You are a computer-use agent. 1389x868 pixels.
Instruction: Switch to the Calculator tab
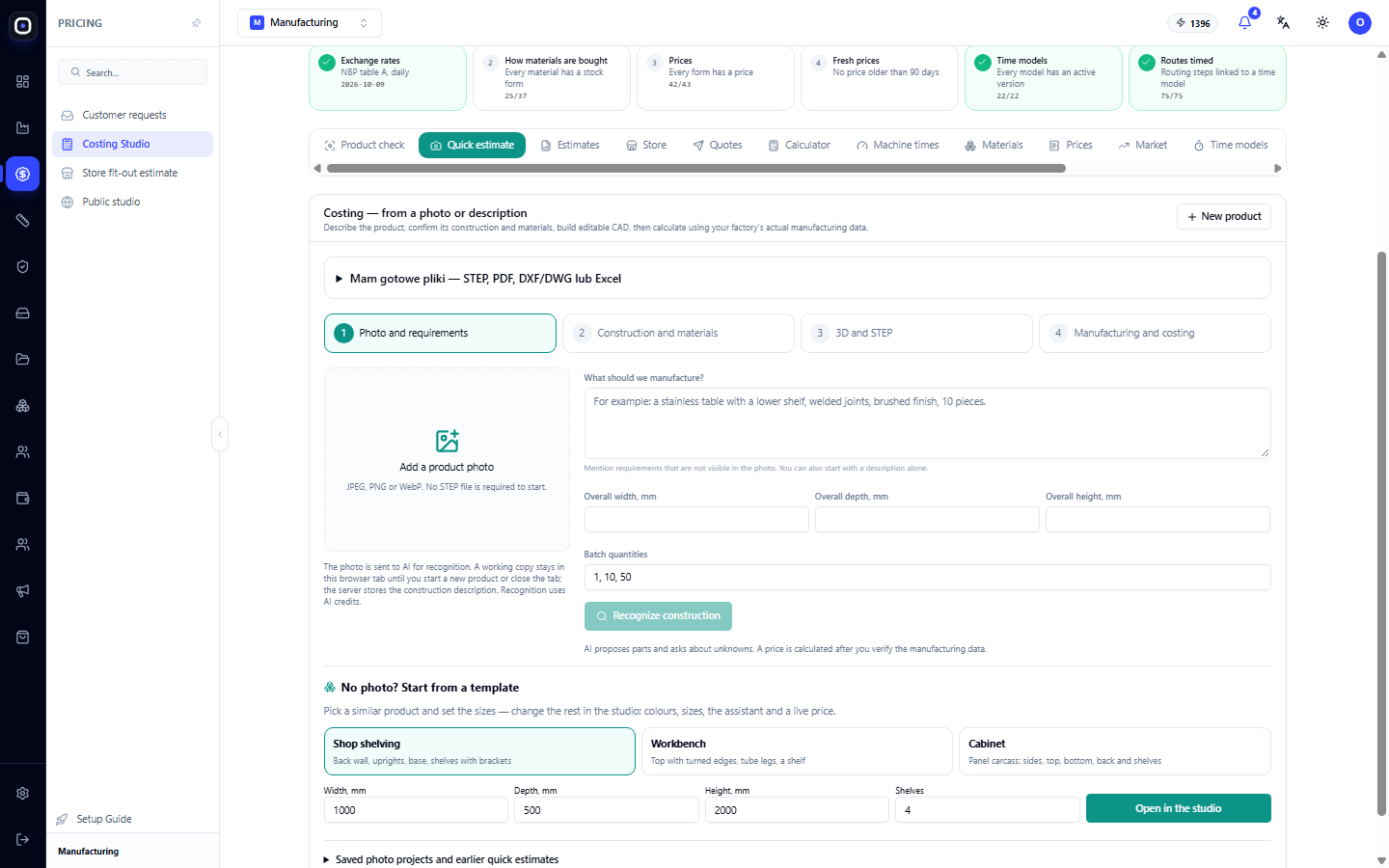799,146
